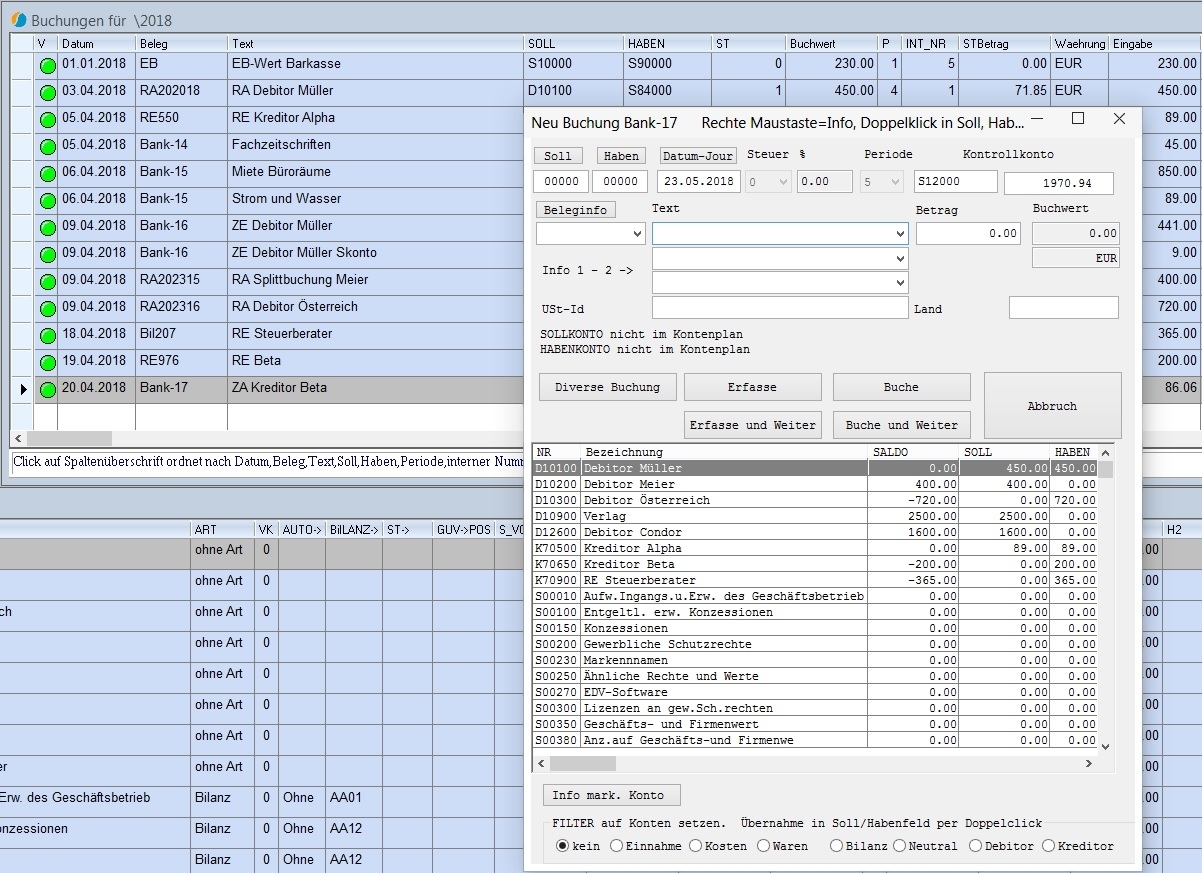
Task: Click green status icon for ZA Kreditor Beta
Action: tap(47, 389)
